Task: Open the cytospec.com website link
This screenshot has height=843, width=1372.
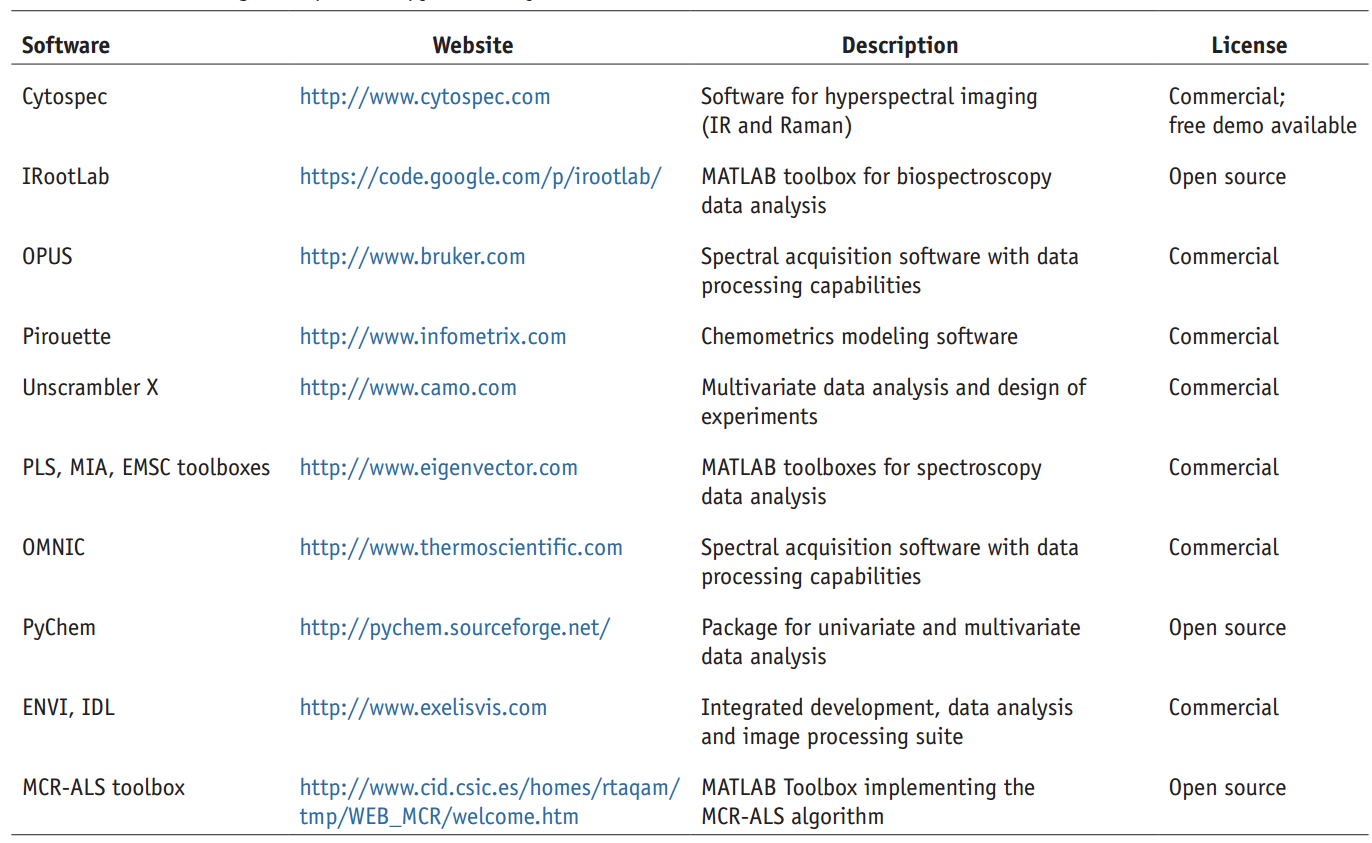Action: pyautogui.click(x=424, y=97)
